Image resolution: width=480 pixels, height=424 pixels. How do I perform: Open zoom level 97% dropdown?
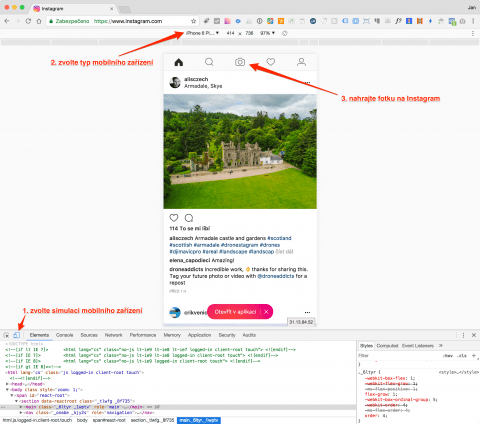(267, 33)
